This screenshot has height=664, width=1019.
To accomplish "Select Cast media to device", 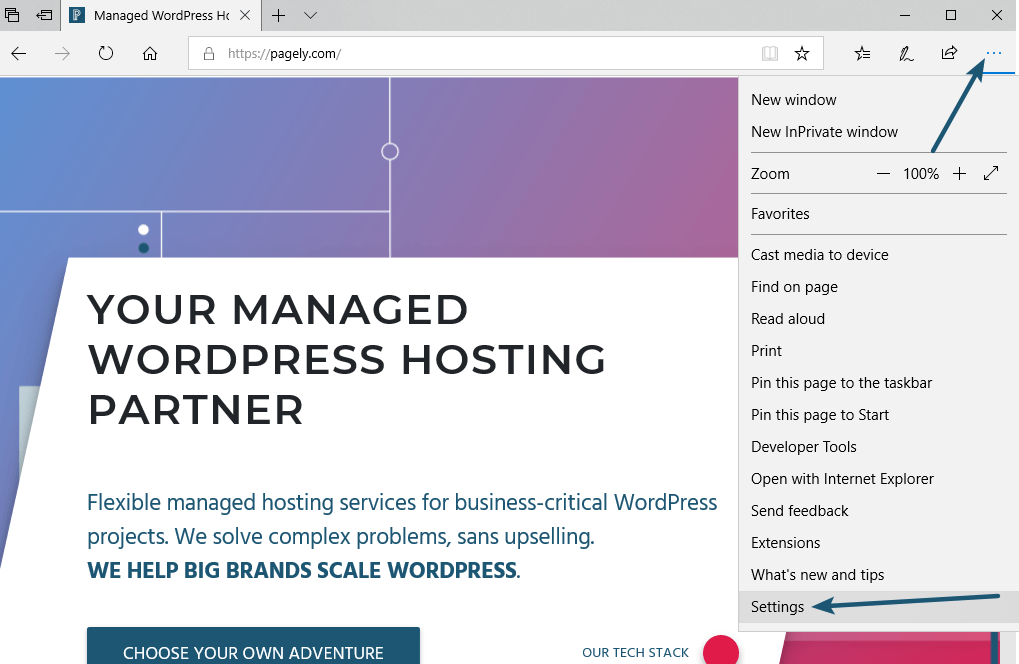I will [879, 255].
